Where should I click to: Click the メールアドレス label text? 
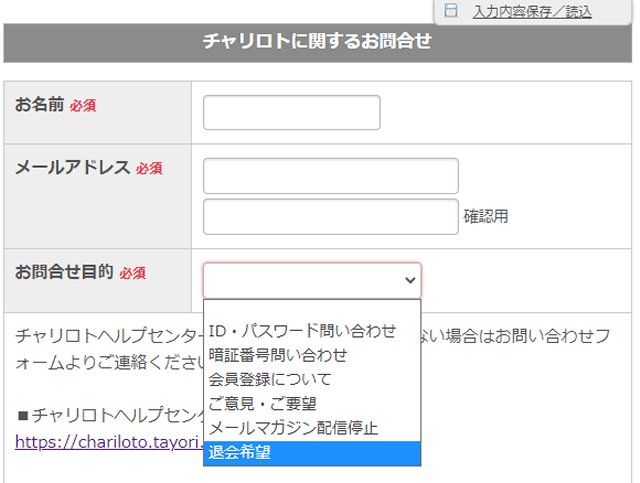tap(73, 167)
